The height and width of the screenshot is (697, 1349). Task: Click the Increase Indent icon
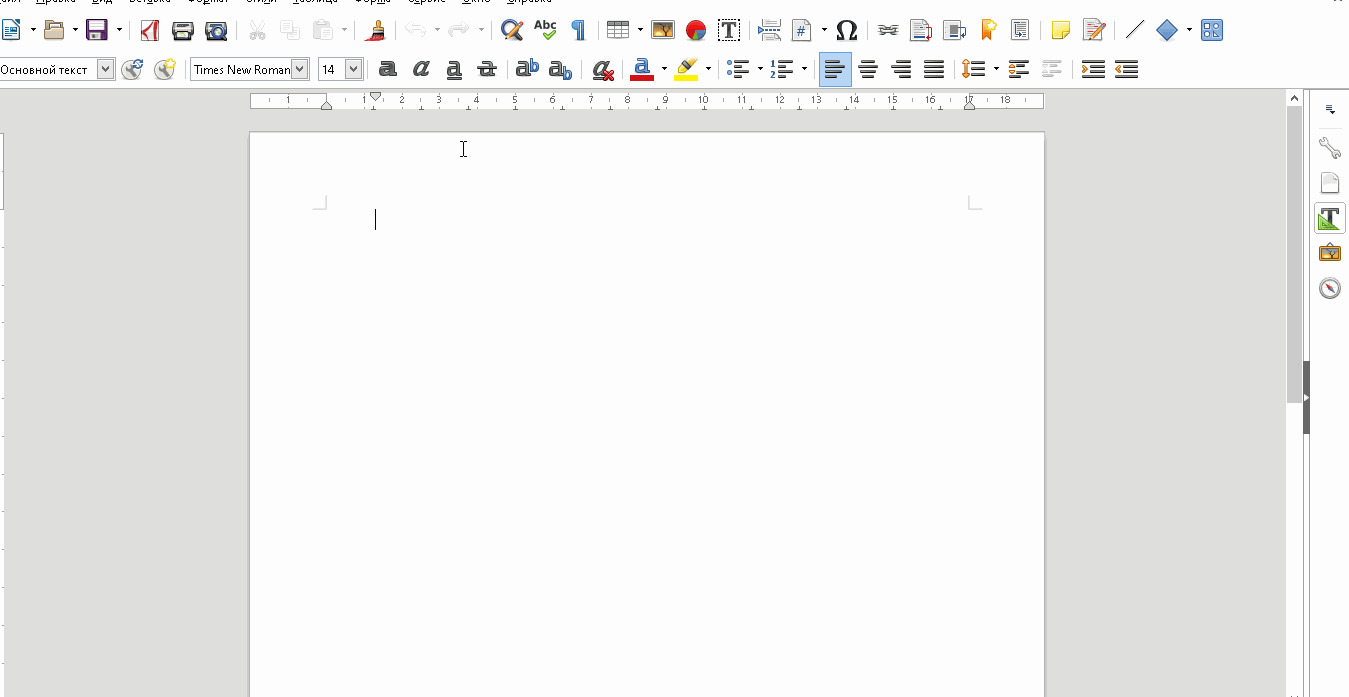tap(1093, 69)
